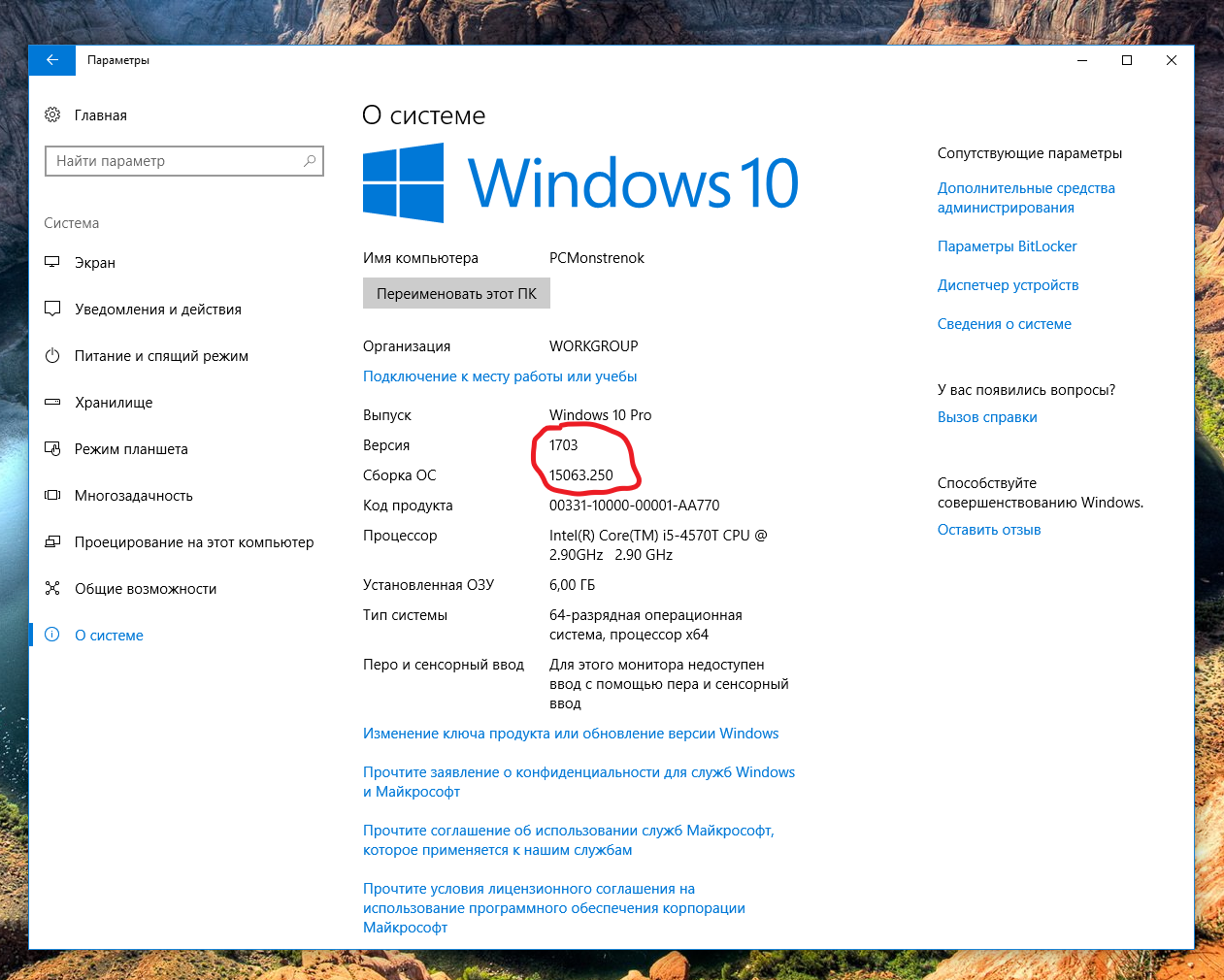The image size is (1224, 980).
Task: Click Windows 10 Pro edition value
Action: pos(601,415)
